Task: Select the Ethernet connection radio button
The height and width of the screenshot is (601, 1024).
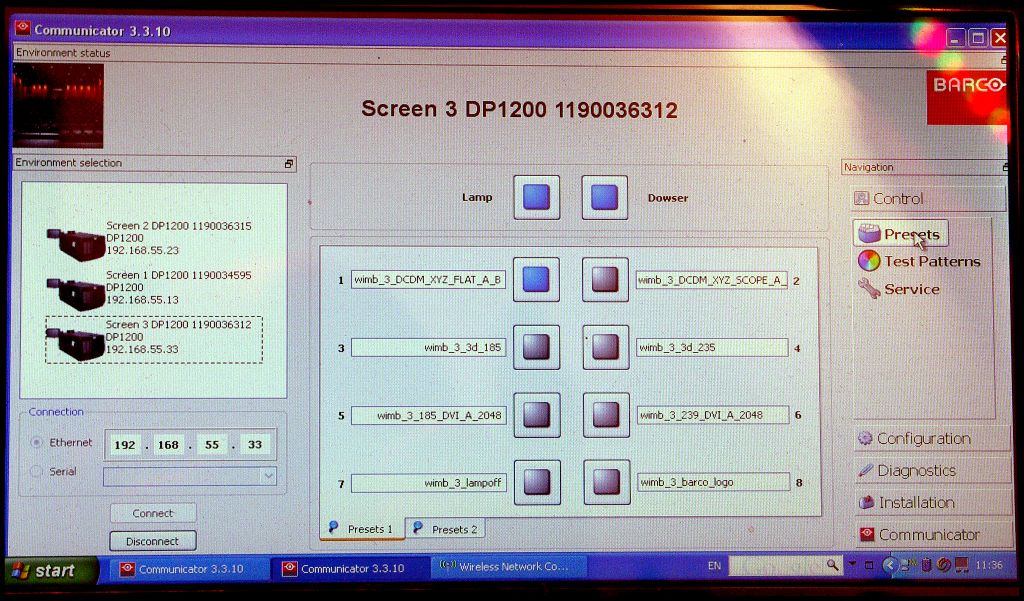Action: tap(37, 442)
